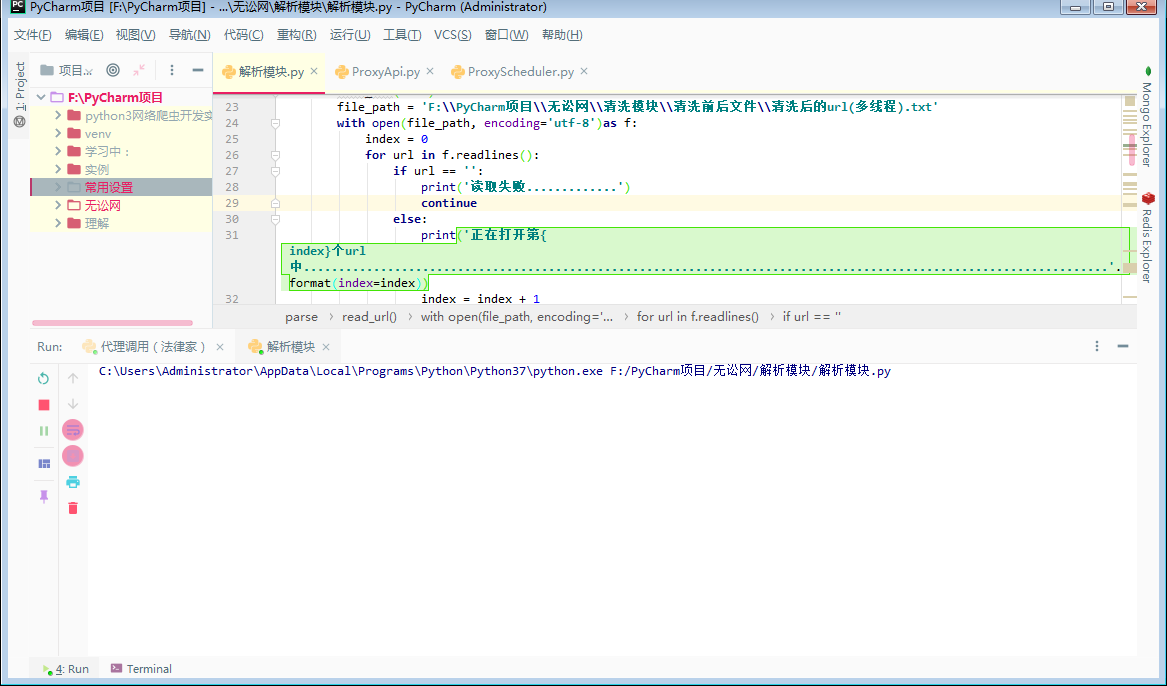This screenshot has width=1167, height=686.
Task: Open the 窗口(W) menu
Action: click(506, 35)
